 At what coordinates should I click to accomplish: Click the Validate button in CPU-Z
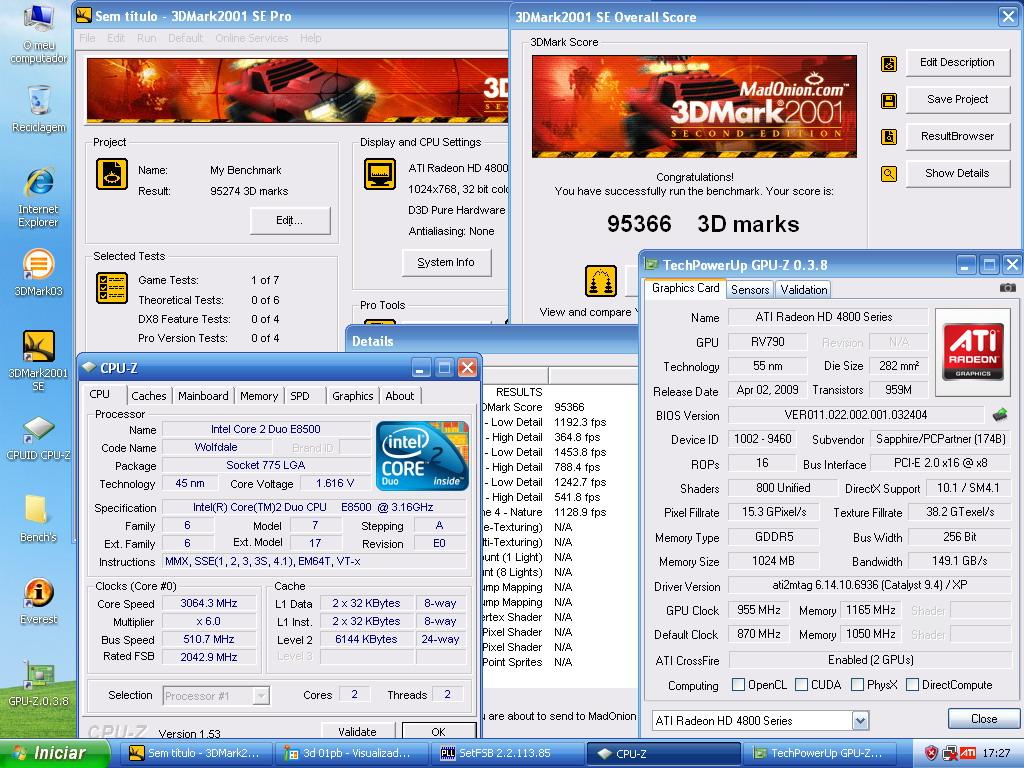(358, 731)
